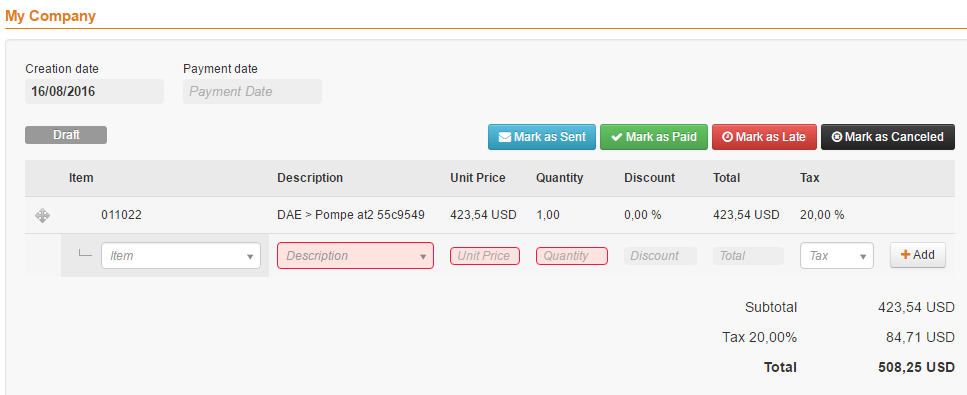Click the clock icon on Mark as Late
The width and height of the screenshot is (967, 395).
pos(727,137)
